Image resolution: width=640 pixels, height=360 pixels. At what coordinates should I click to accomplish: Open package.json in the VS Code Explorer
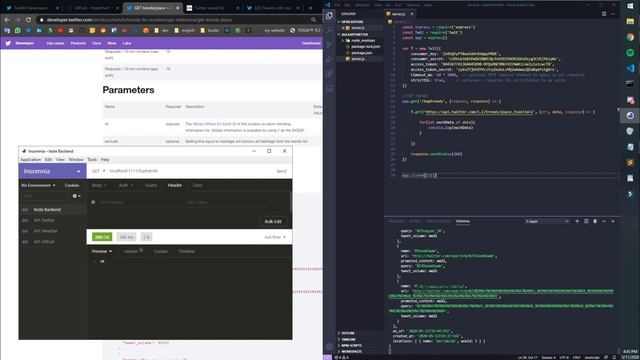click(361, 53)
